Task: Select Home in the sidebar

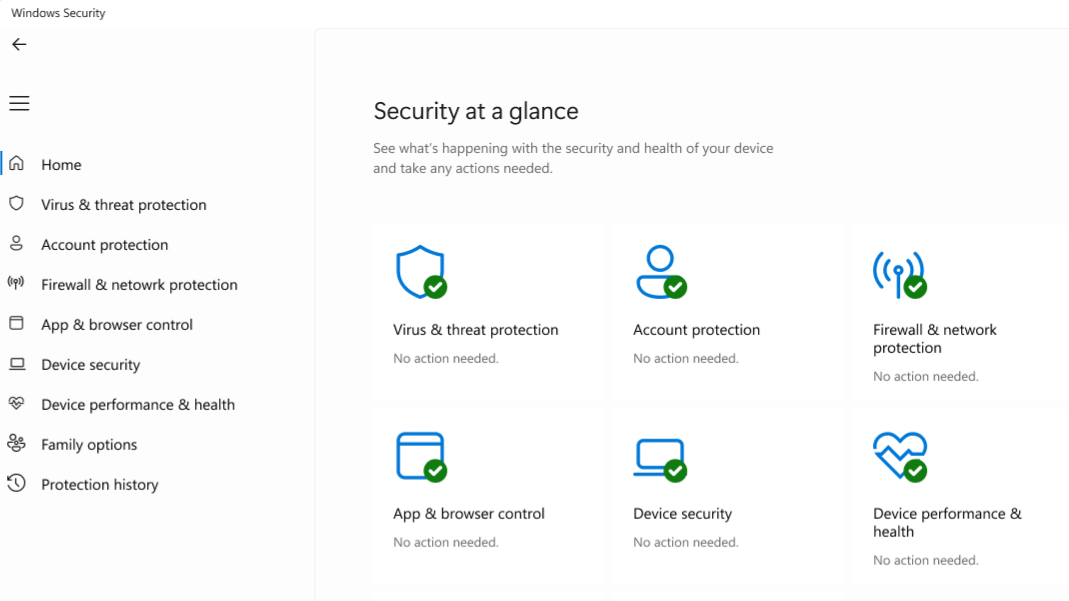Action: click(61, 164)
